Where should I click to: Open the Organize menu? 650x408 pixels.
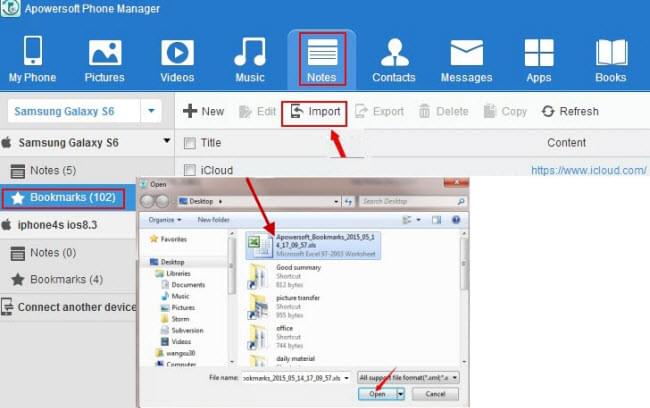coord(165,220)
